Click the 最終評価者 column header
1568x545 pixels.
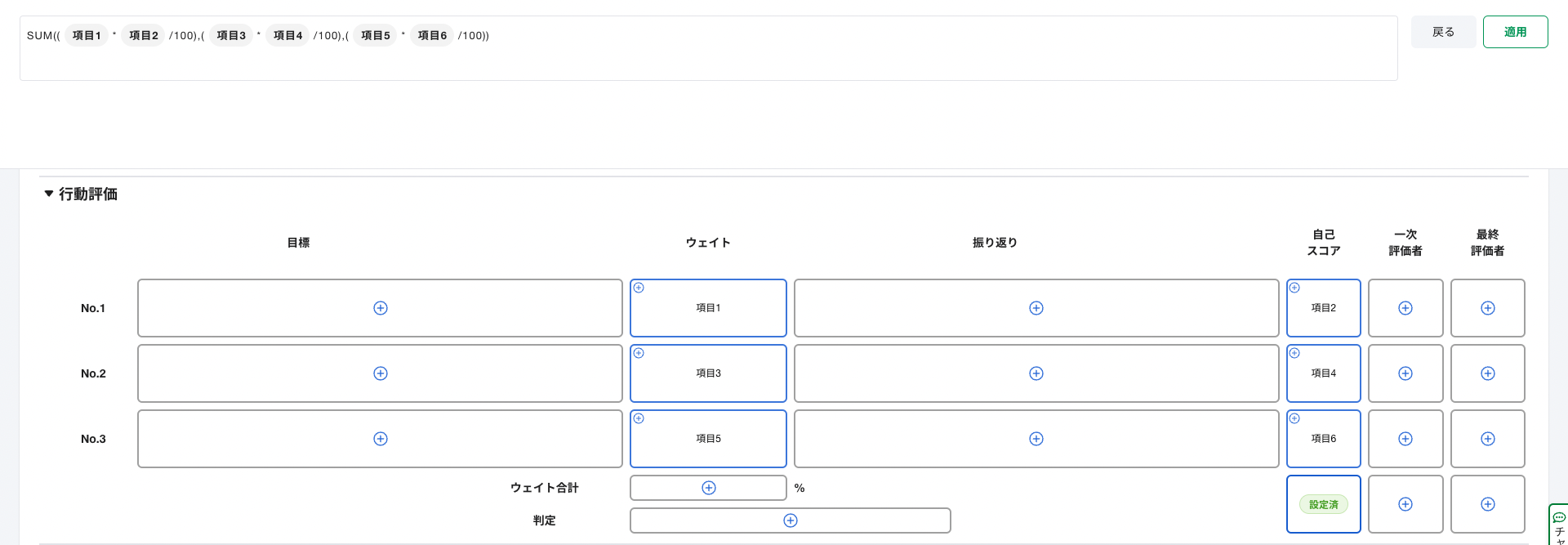pos(1488,243)
